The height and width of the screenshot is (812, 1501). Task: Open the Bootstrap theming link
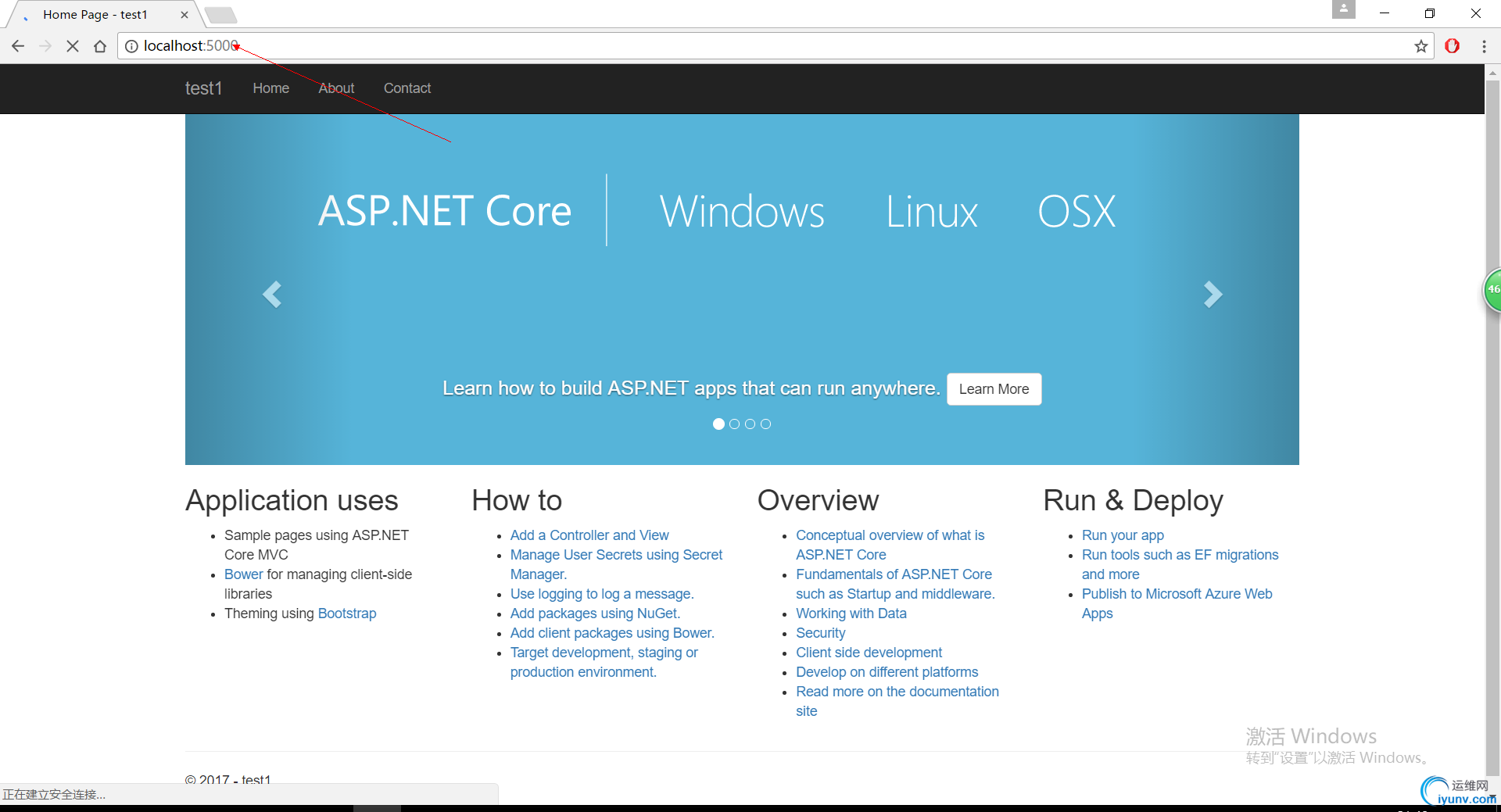tap(347, 613)
